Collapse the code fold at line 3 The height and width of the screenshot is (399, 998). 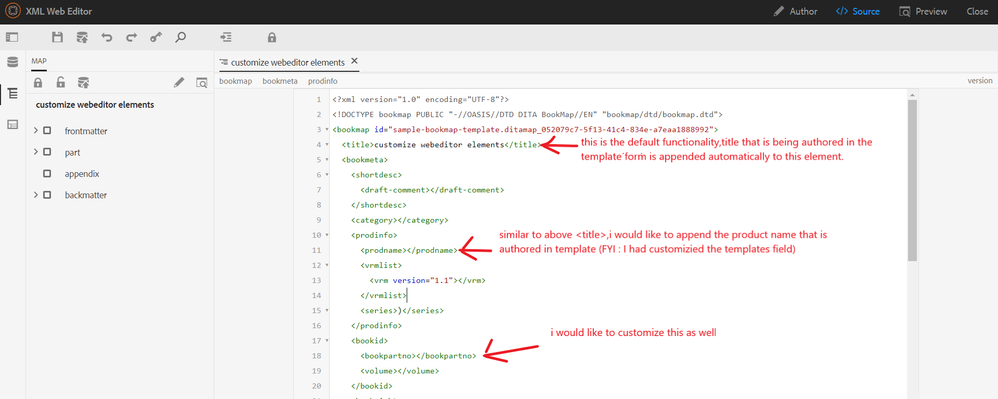pyautogui.click(x=327, y=130)
